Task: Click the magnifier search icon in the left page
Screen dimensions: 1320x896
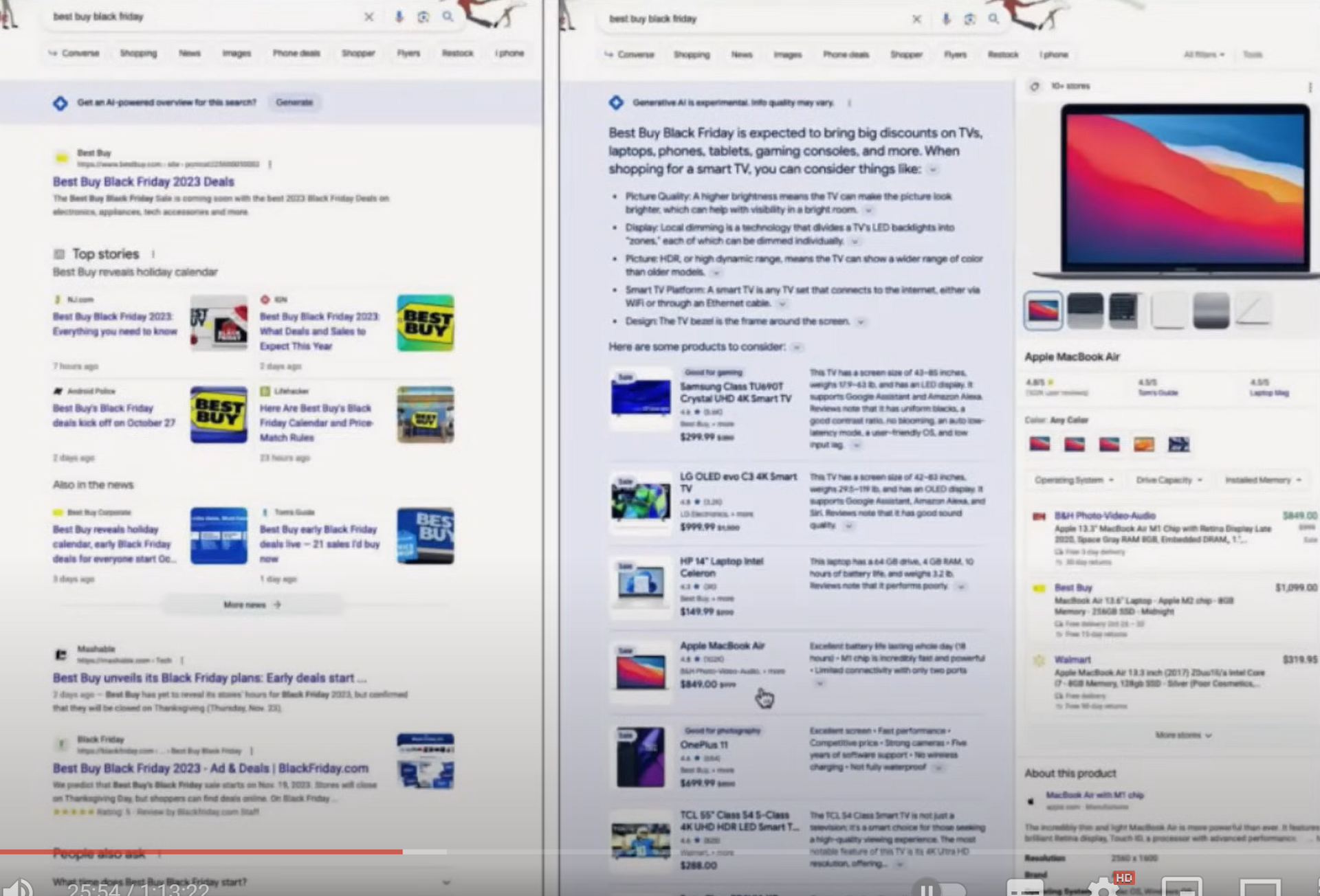Action: point(448,16)
